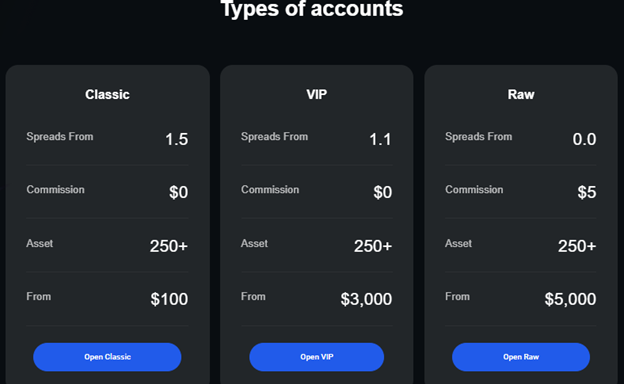
Task: Click the Open VIP button
Action: click(316, 357)
